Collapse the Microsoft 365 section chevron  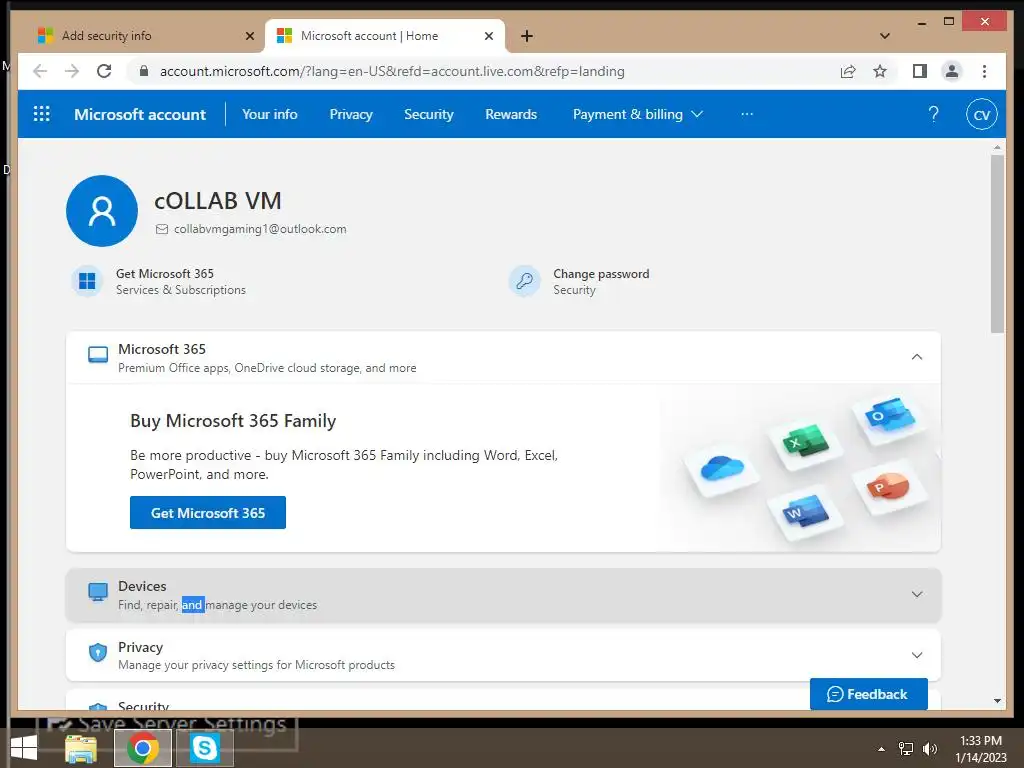tap(917, 357)
